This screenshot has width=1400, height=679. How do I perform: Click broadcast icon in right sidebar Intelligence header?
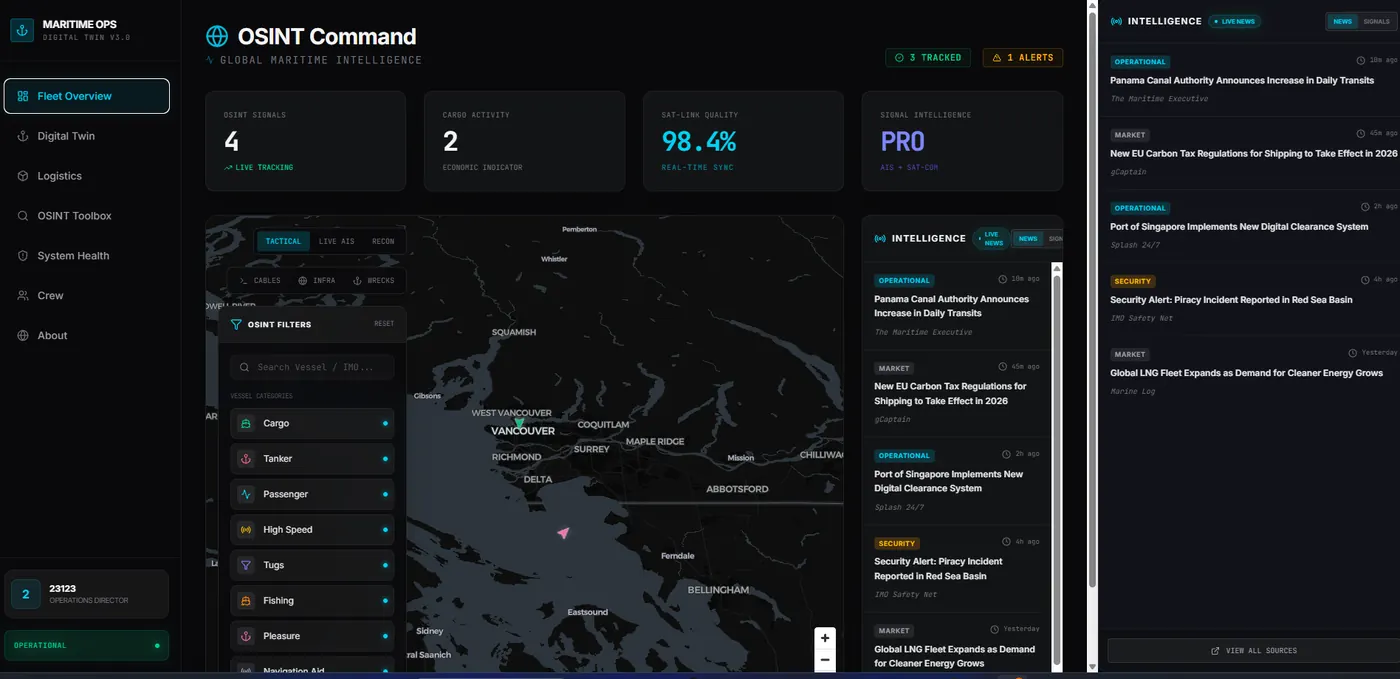(1117, 21)
